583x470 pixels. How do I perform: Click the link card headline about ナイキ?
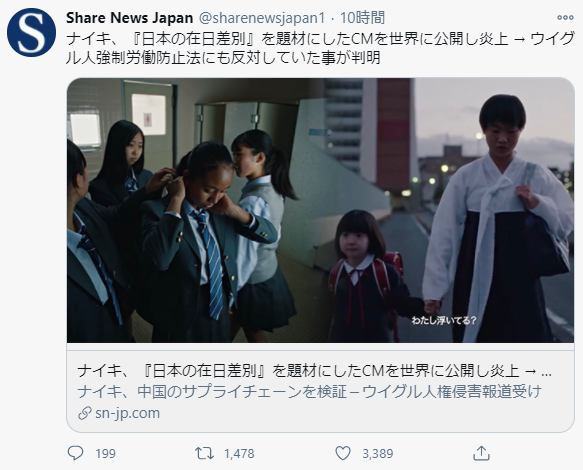(x=315, y=371)
